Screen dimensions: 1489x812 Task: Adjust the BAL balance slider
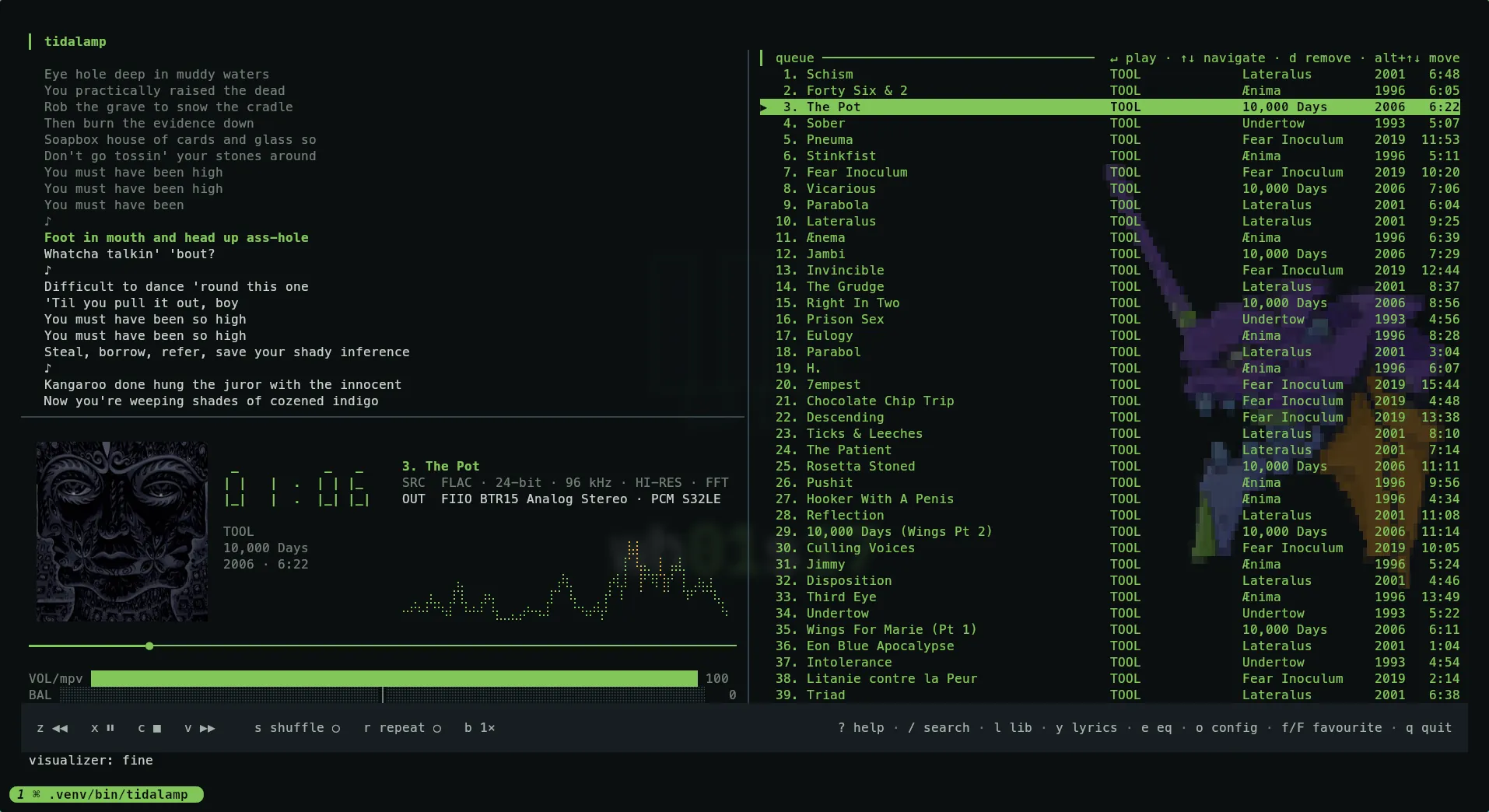point(383,695)
